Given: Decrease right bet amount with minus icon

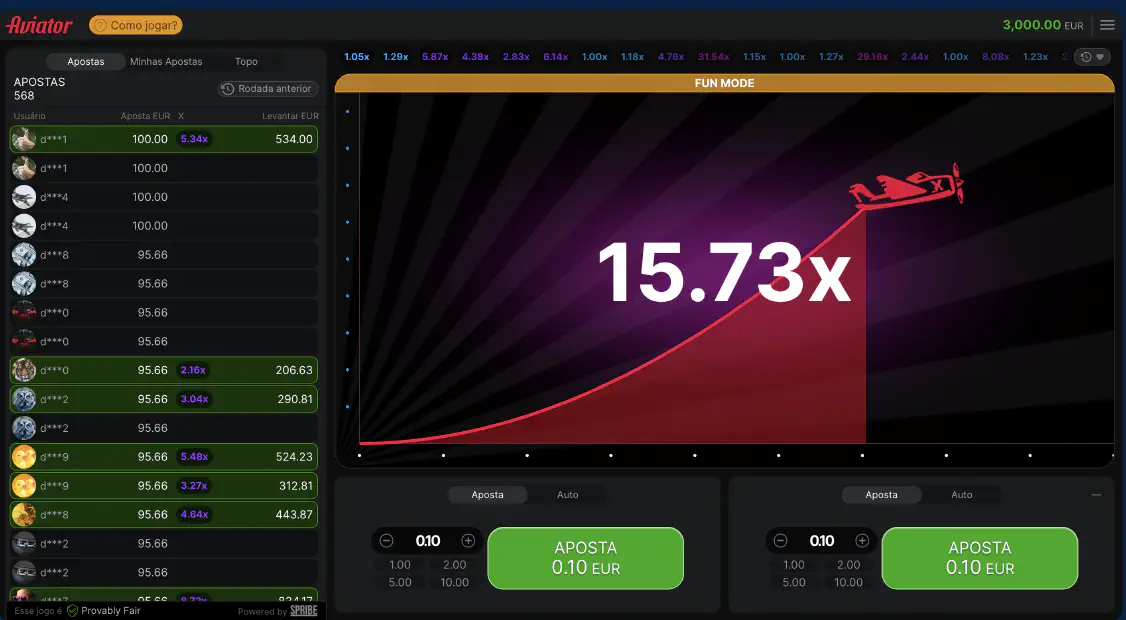Looking at the screenshot, I should pyautogui.click(x=781, y=541).
